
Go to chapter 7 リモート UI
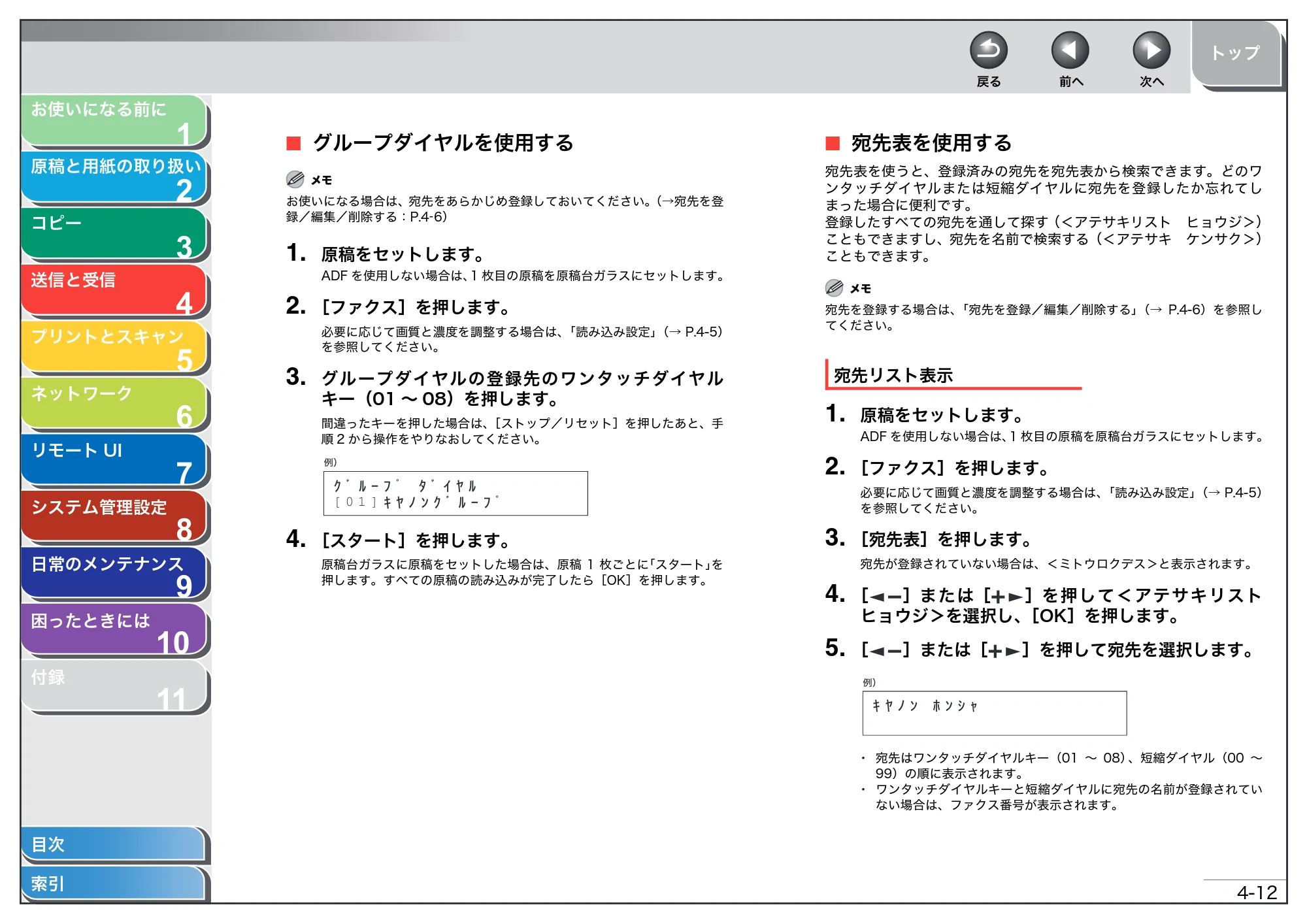coord(114,461)
